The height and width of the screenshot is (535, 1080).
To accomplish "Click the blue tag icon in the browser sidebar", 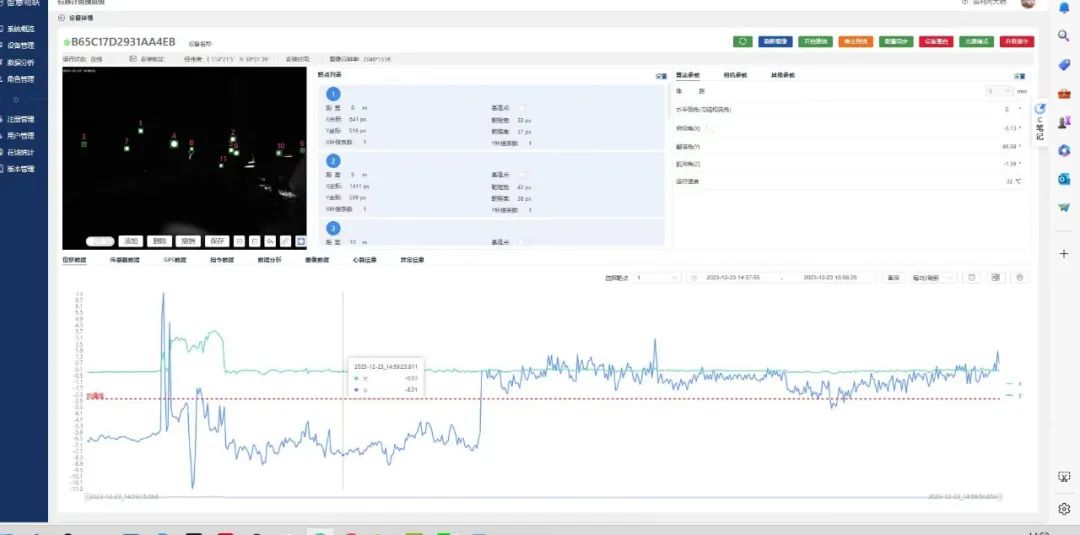I will (x=1063, y=64).
